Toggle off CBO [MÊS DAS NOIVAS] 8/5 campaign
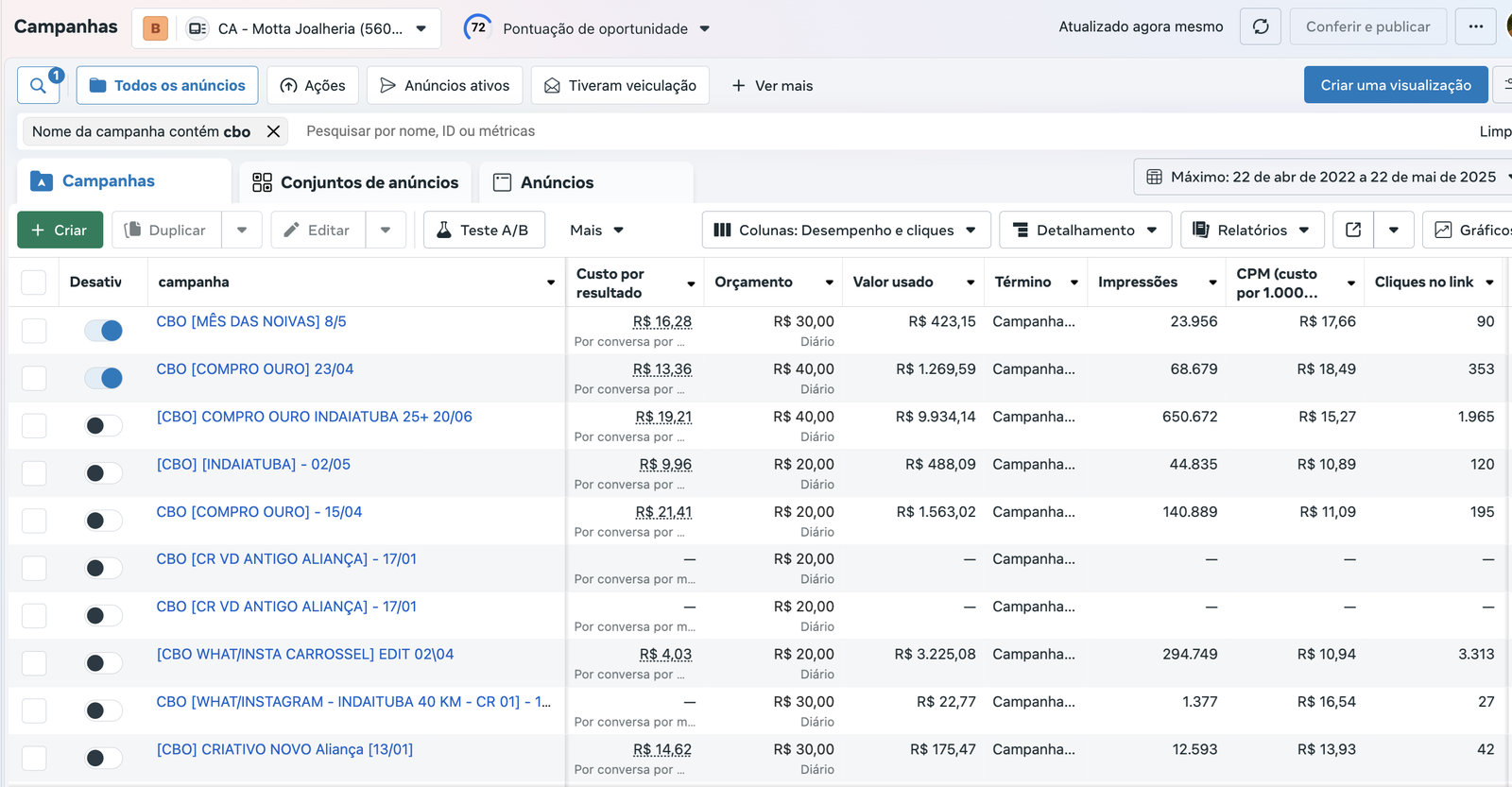 point(103,330)
